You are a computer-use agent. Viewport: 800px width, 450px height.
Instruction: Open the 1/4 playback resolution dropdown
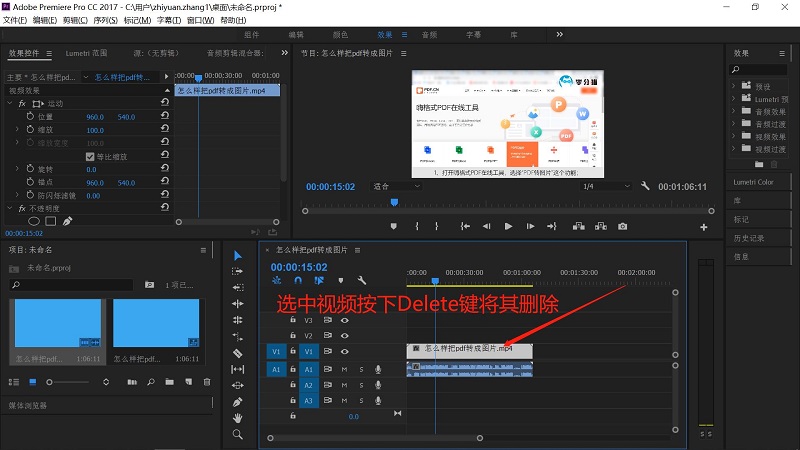[x=606, y=186]
